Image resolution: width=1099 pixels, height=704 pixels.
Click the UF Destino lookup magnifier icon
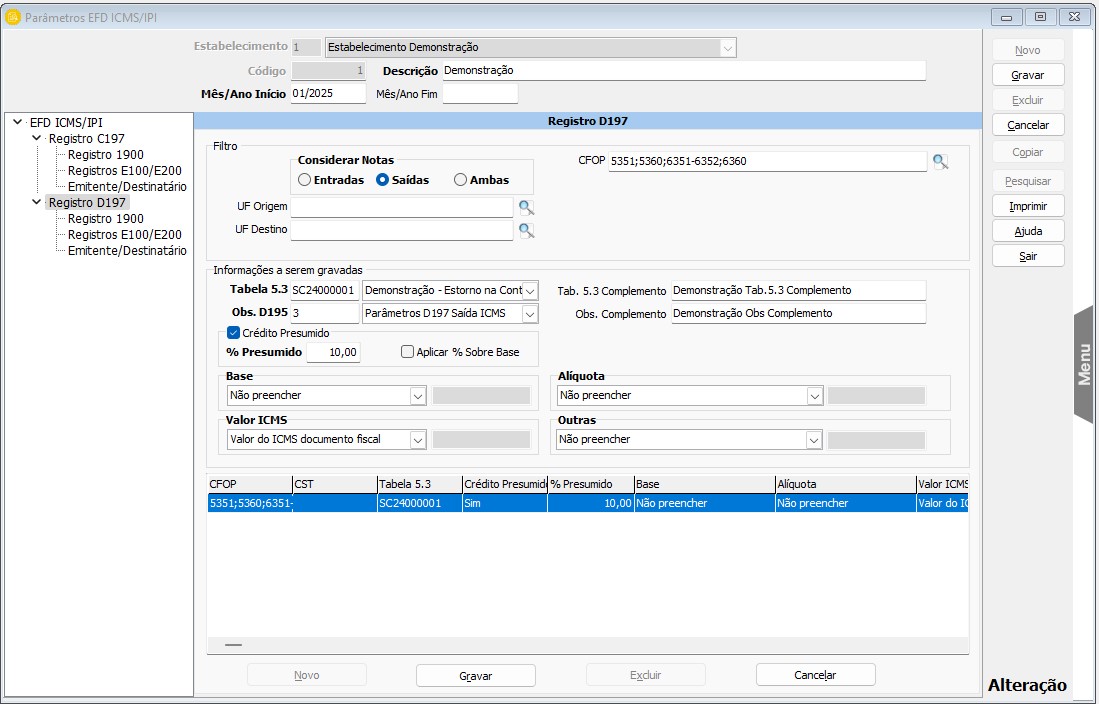click(526, 231)
